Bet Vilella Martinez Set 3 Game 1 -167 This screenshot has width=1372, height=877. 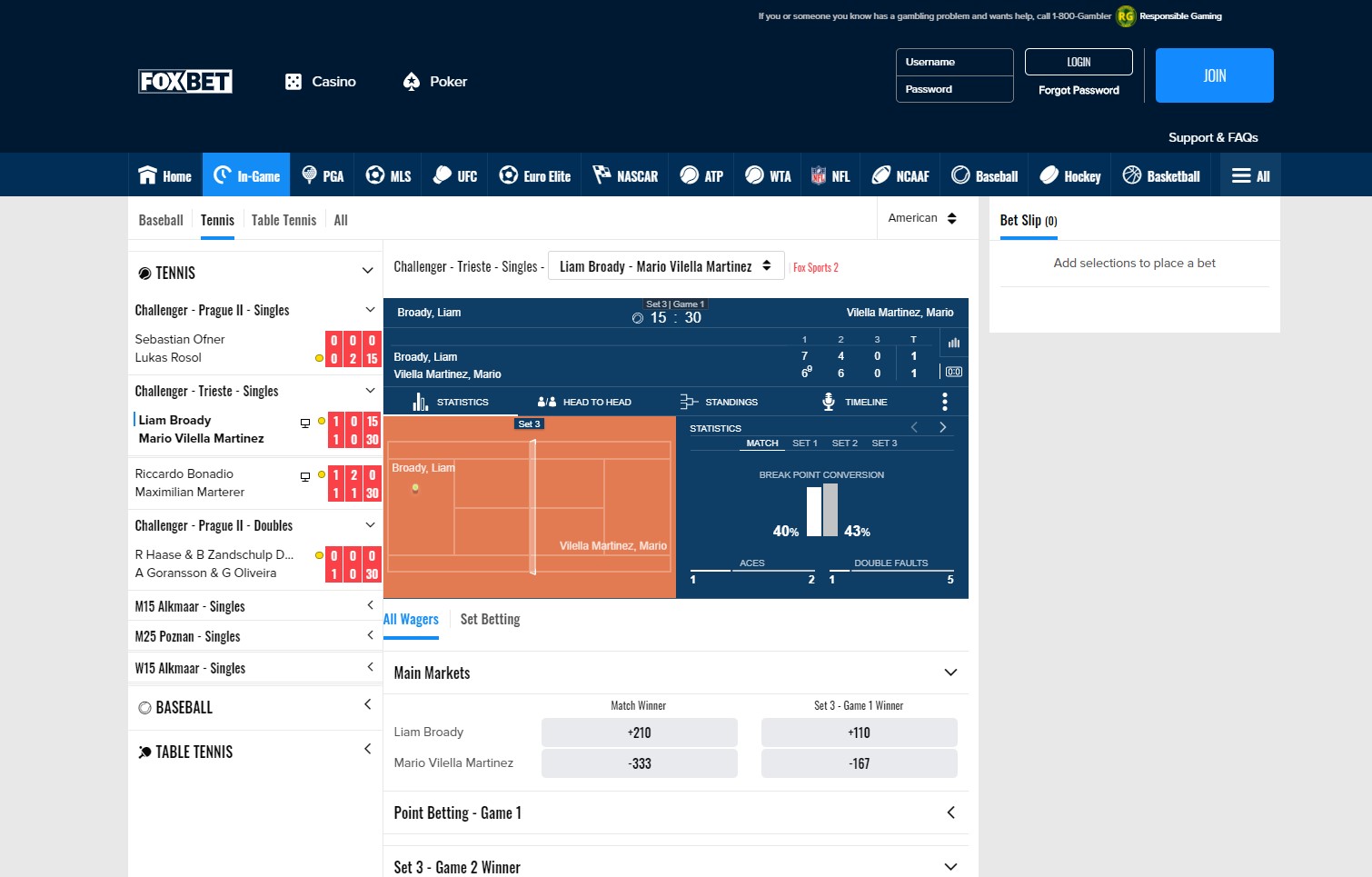860,763
